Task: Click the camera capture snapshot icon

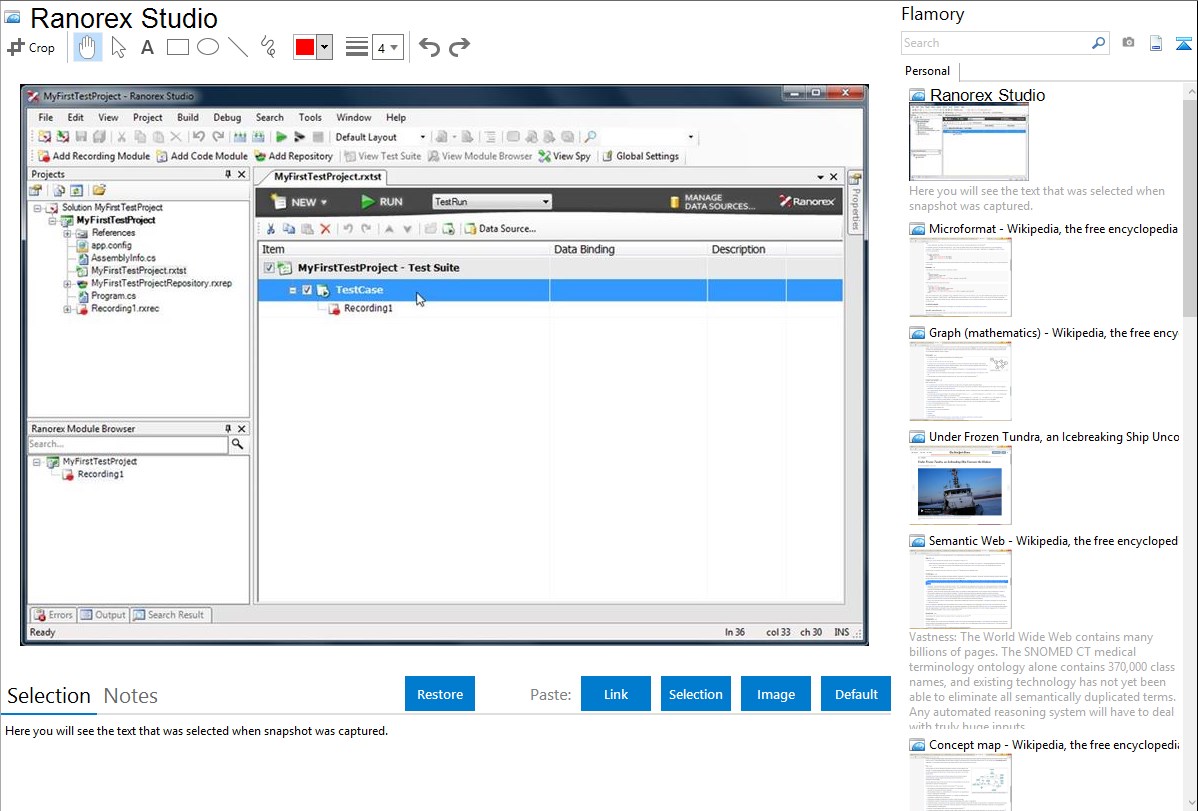Action: click(x=1128, y=43)
